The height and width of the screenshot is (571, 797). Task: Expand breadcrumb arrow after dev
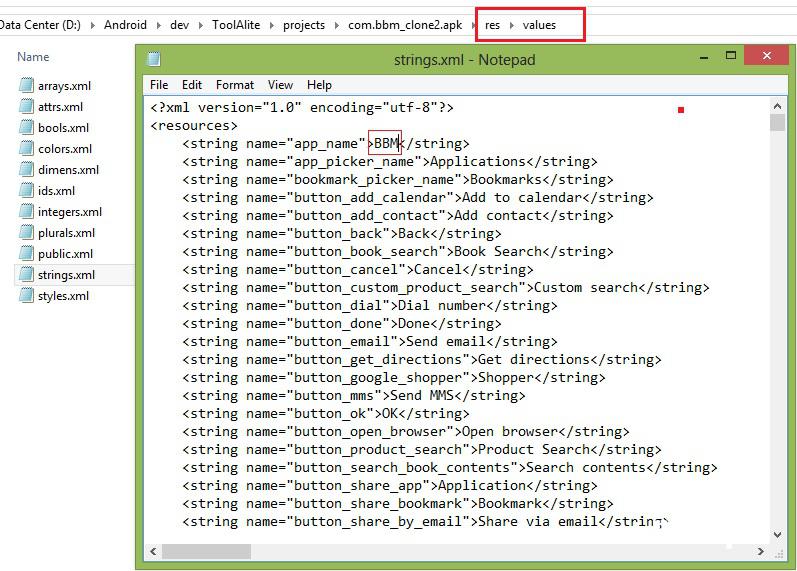(x=201, y=25)
